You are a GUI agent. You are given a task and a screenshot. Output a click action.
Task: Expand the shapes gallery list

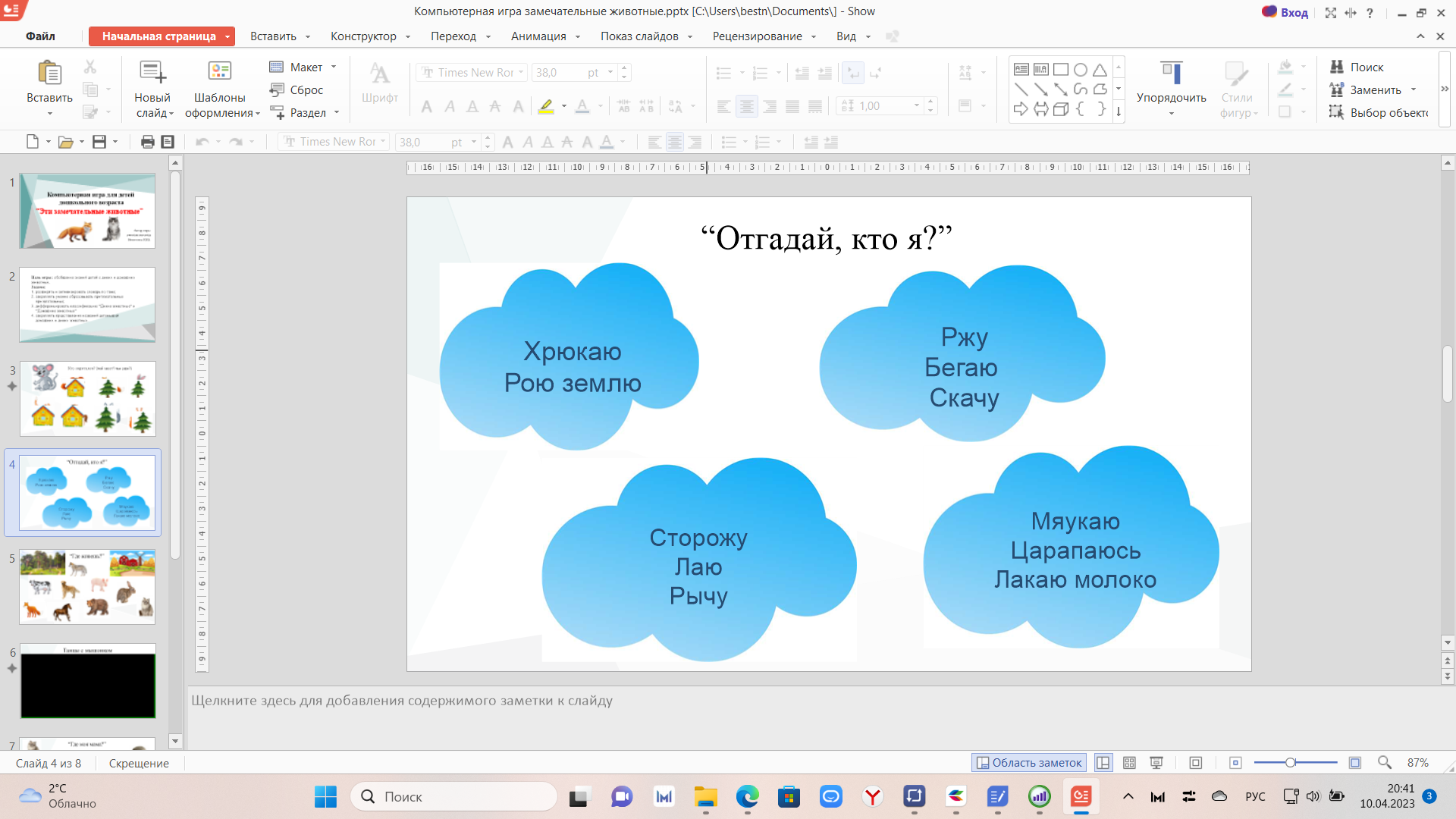click(1119, 111)
